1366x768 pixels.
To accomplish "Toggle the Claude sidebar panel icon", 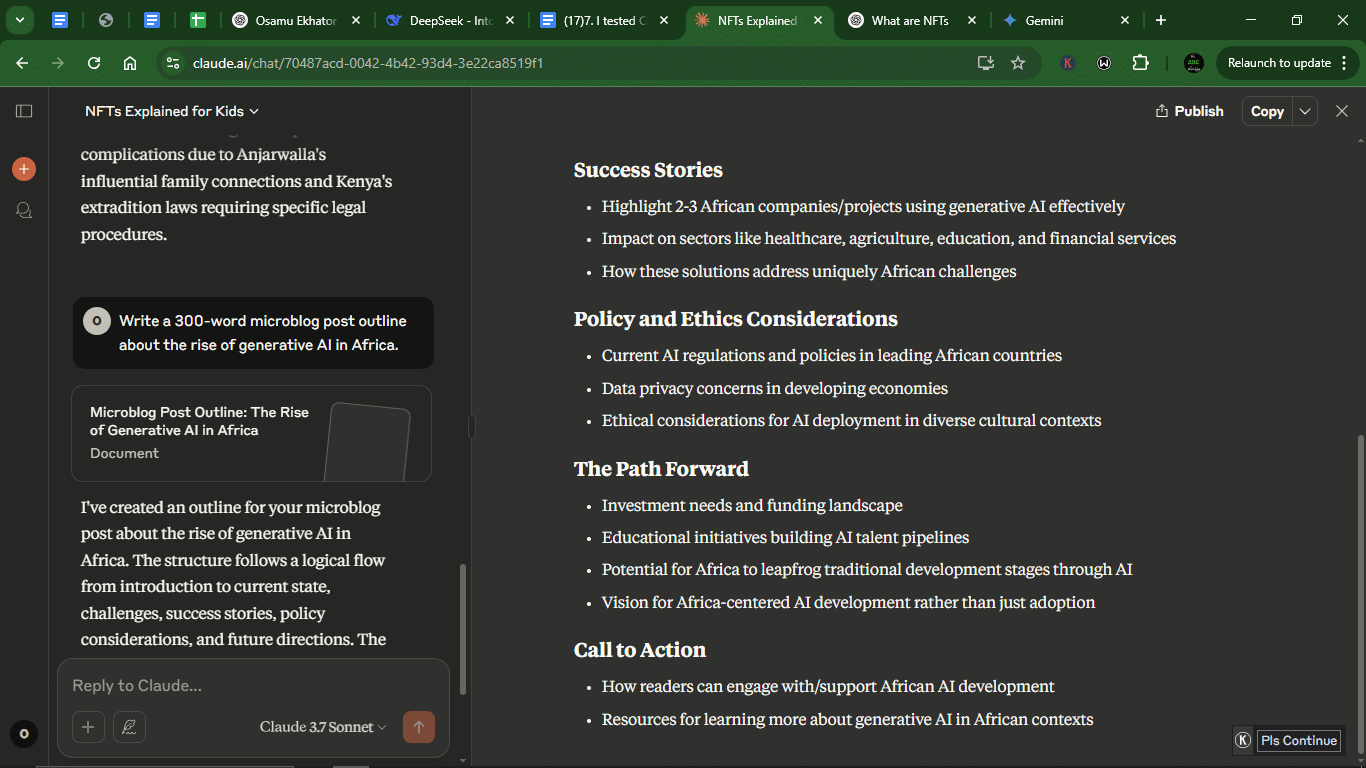I will pos(24,111).
